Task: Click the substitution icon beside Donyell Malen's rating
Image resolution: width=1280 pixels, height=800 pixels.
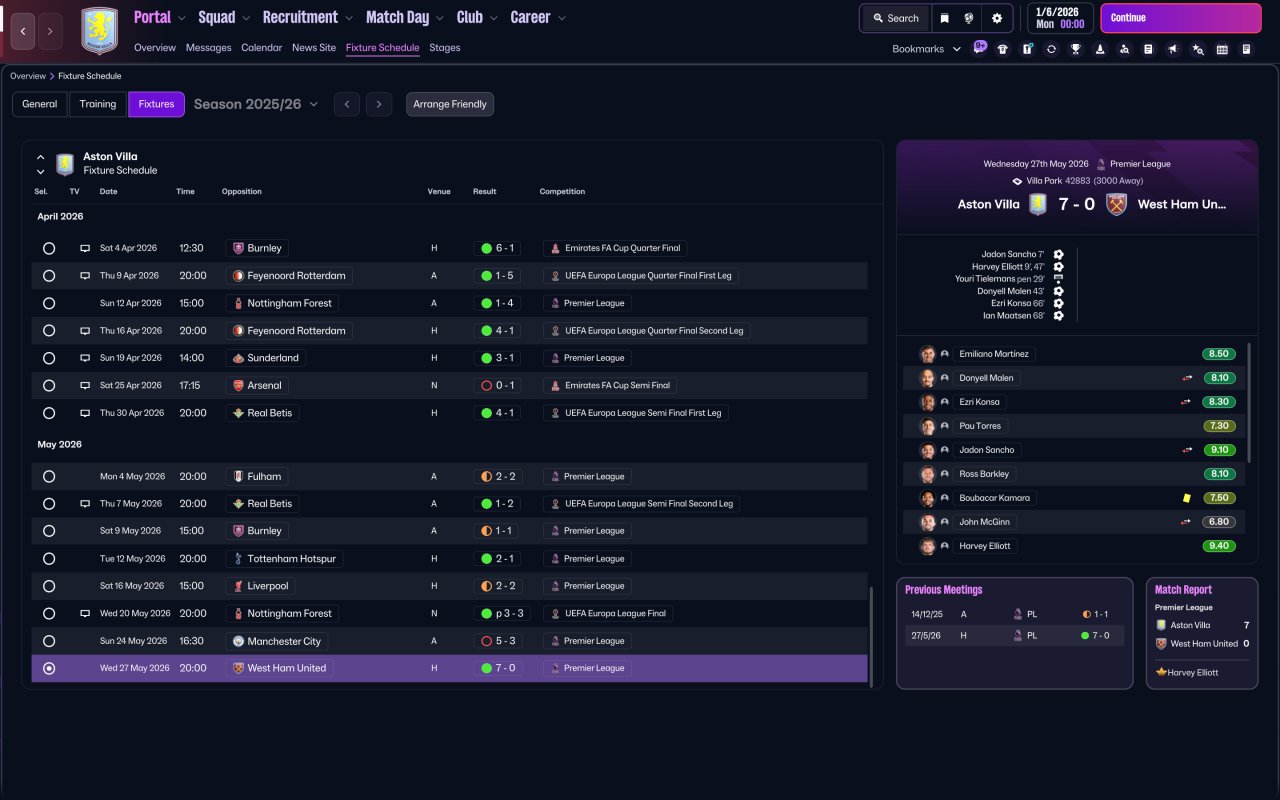Action: point(1187,378)
